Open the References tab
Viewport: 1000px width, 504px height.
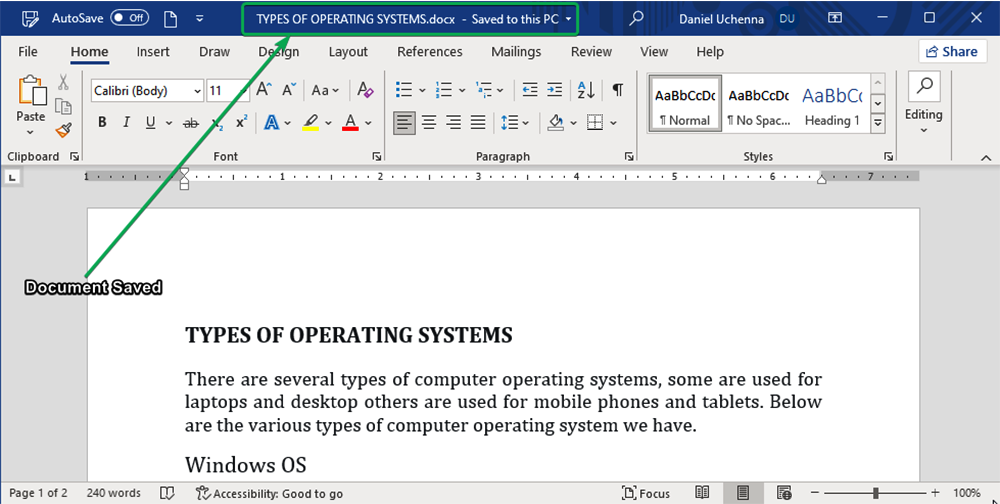(430, 52)
